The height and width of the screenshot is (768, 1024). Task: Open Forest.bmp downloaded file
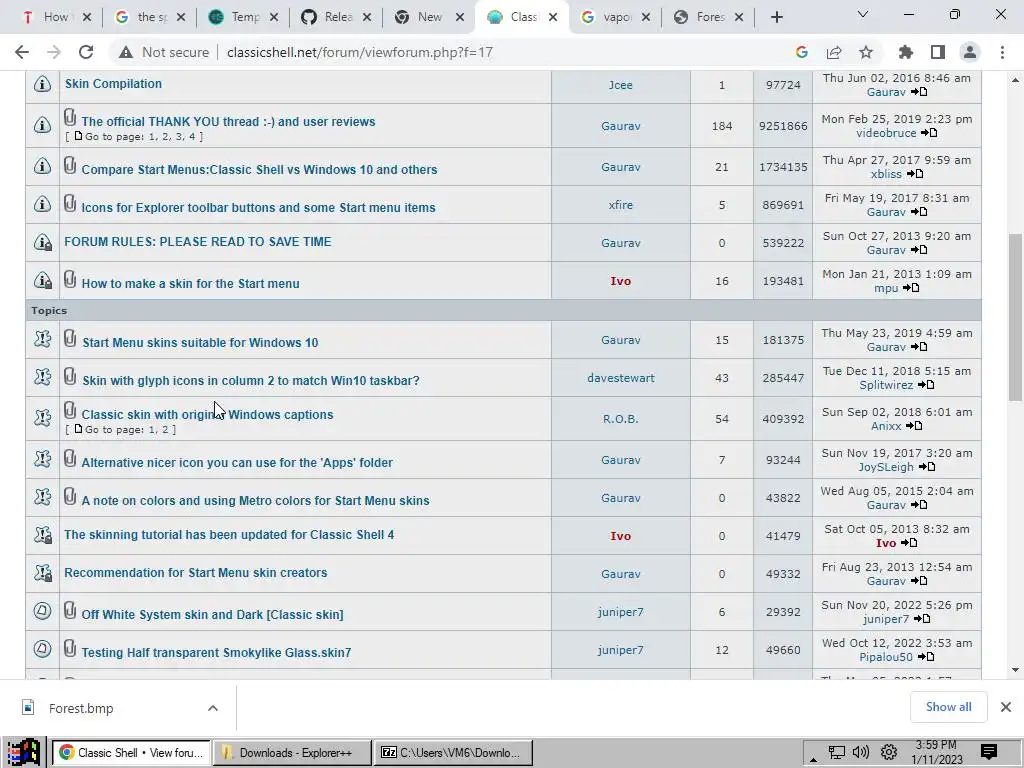click(x=81, y=708)
